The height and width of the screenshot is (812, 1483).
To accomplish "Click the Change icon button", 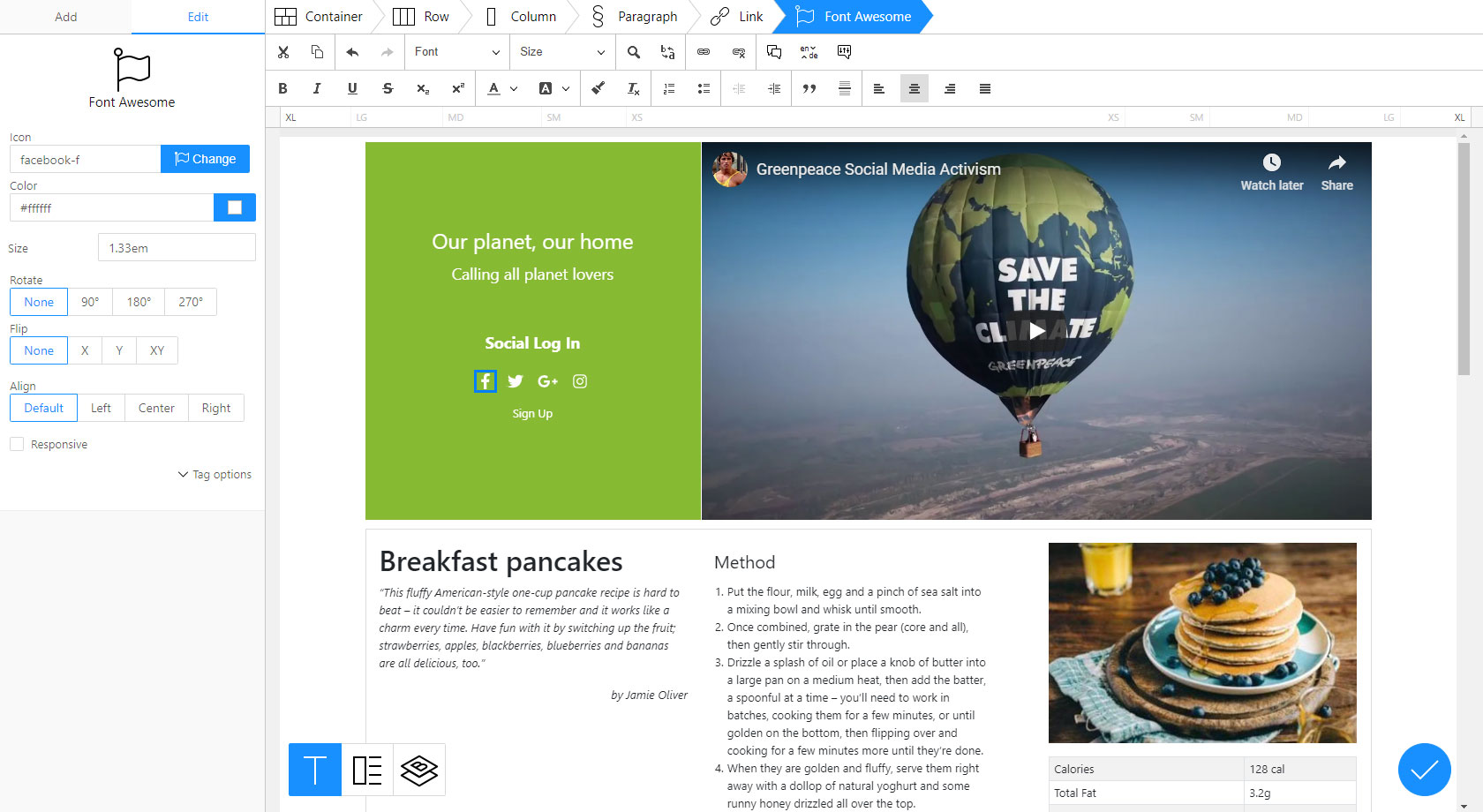I will point(205,159).
